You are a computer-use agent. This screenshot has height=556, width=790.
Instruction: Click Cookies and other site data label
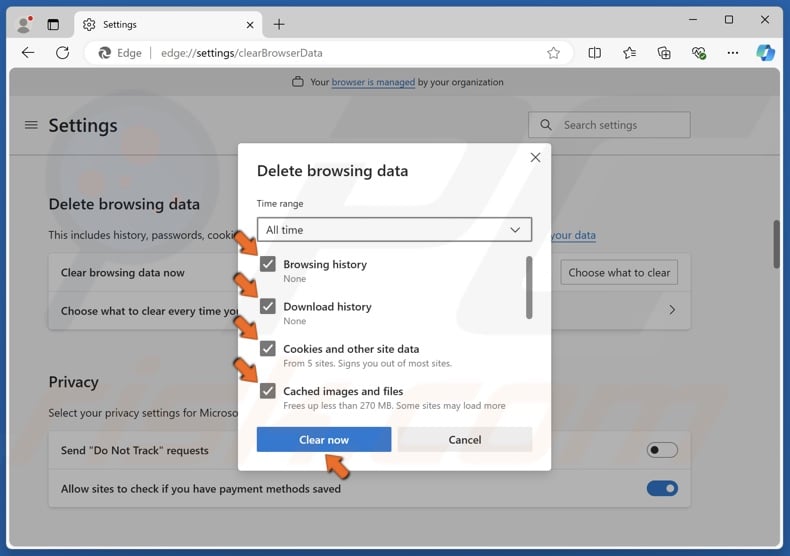pos(351,349)
